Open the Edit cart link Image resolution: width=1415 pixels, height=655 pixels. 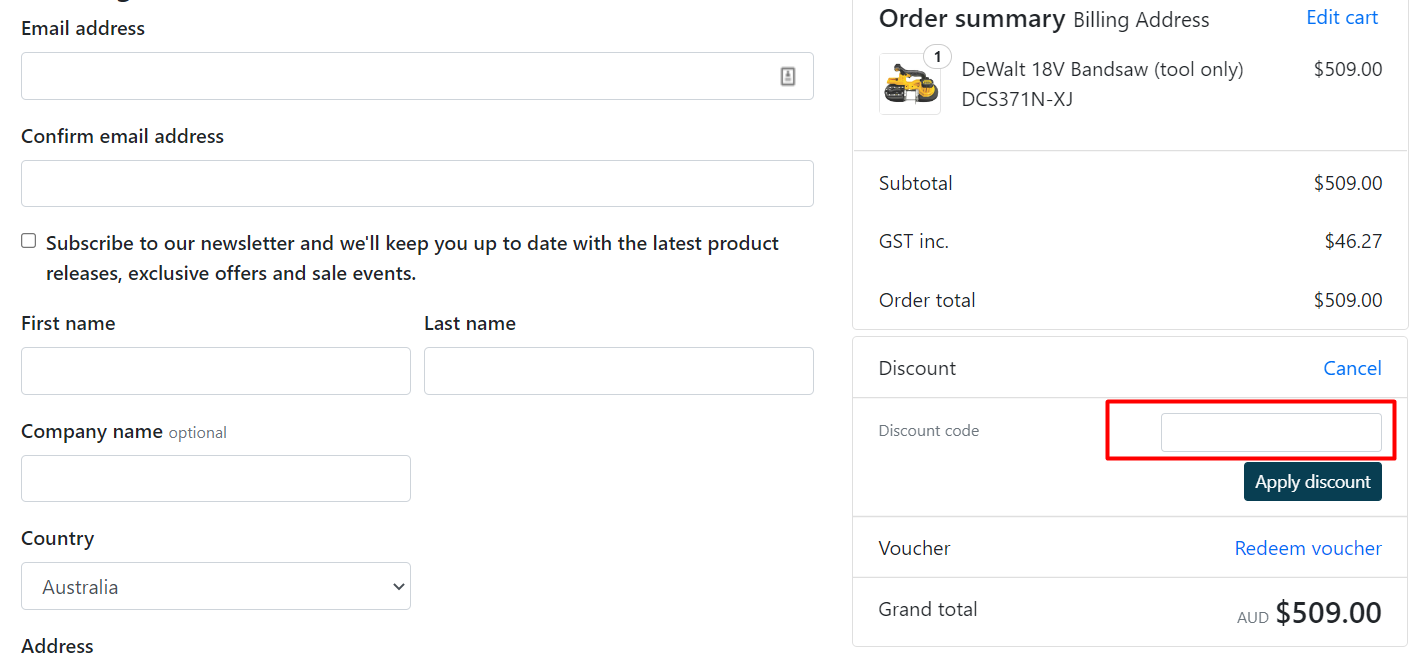1342,18
